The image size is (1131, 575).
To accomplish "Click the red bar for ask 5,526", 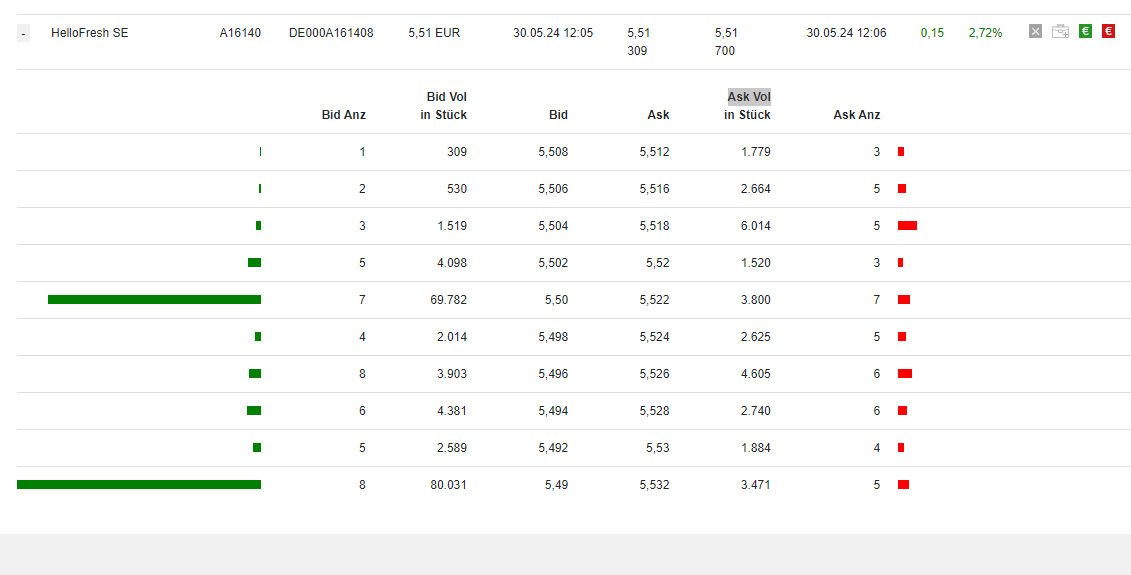I will [x=904, y=374].
